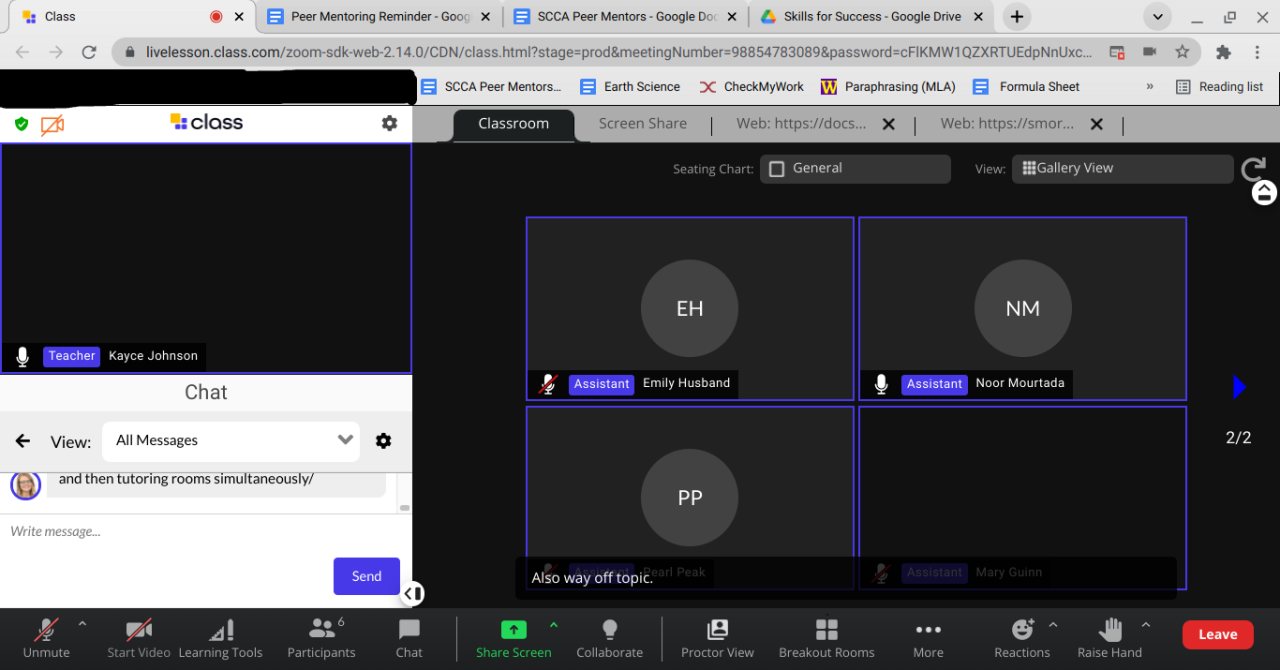Open the Collaborate lightbulb tool
The width and height of the screenshot is (1280, 670).
click(609, 638)
